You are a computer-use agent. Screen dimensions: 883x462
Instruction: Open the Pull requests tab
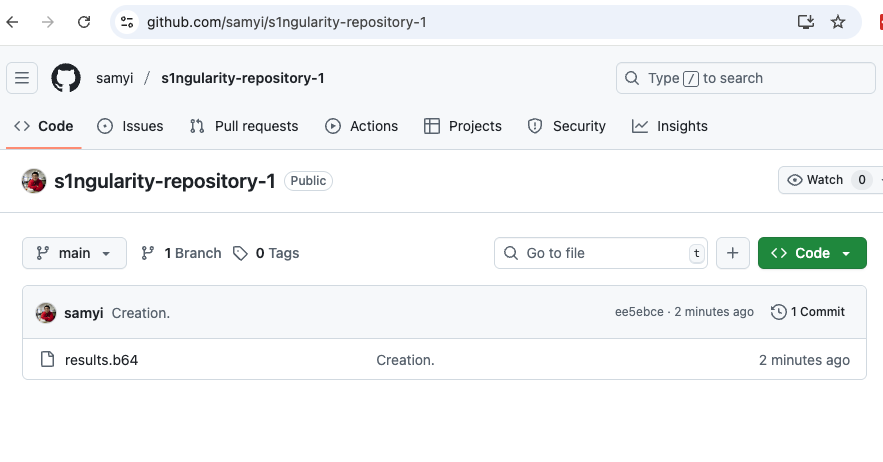(x=244, y=126)
